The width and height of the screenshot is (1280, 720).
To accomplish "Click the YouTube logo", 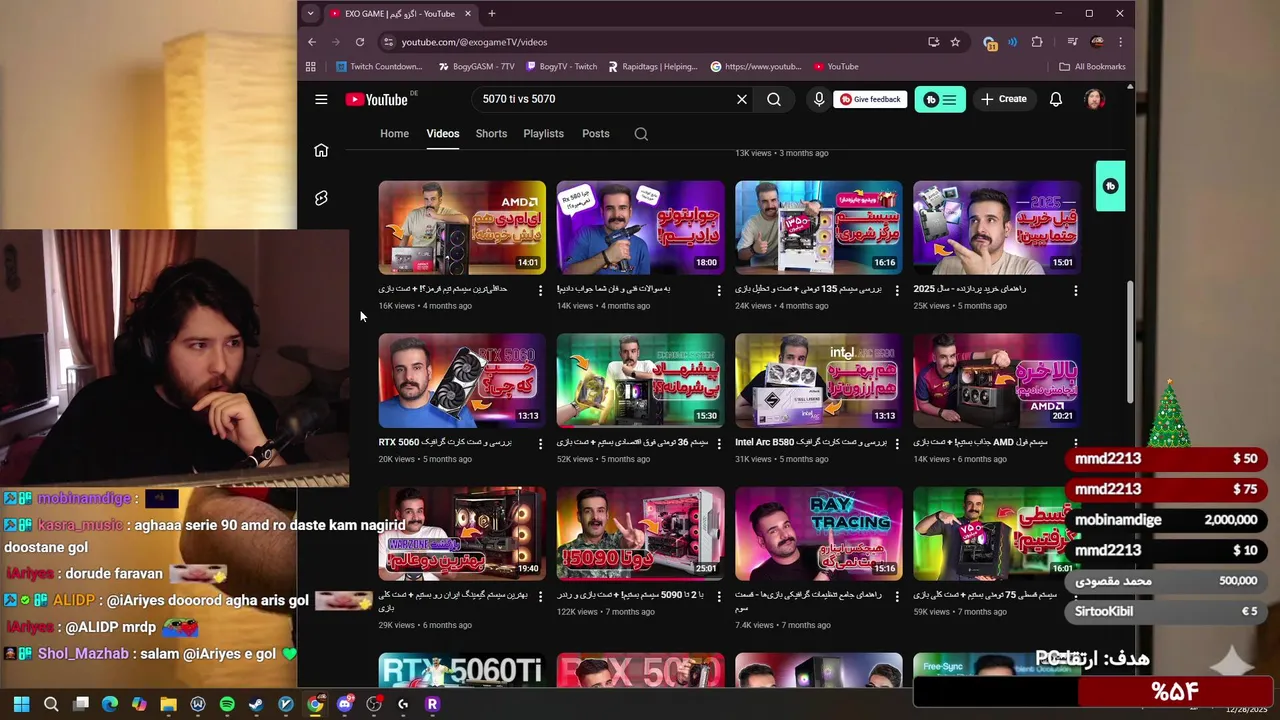I will point(377,99).
